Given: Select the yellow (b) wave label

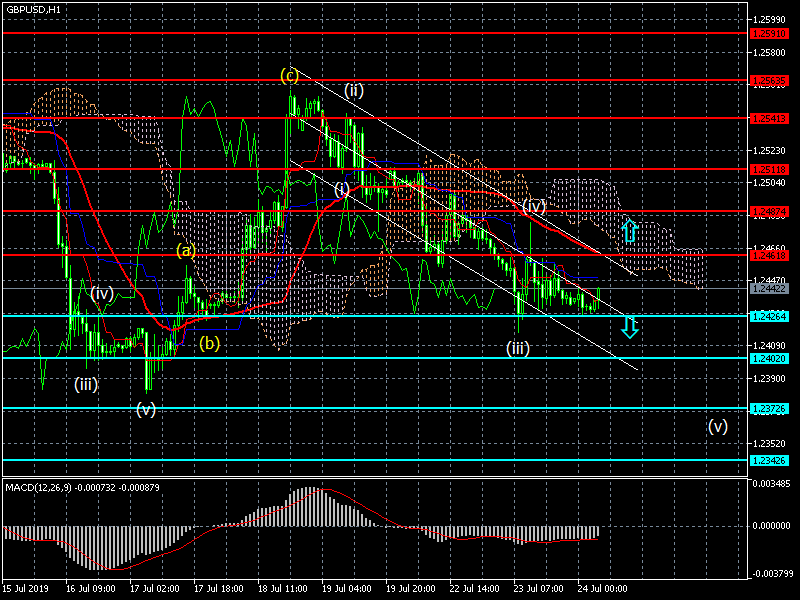Looking at the screenshot, I should (209, 344).
